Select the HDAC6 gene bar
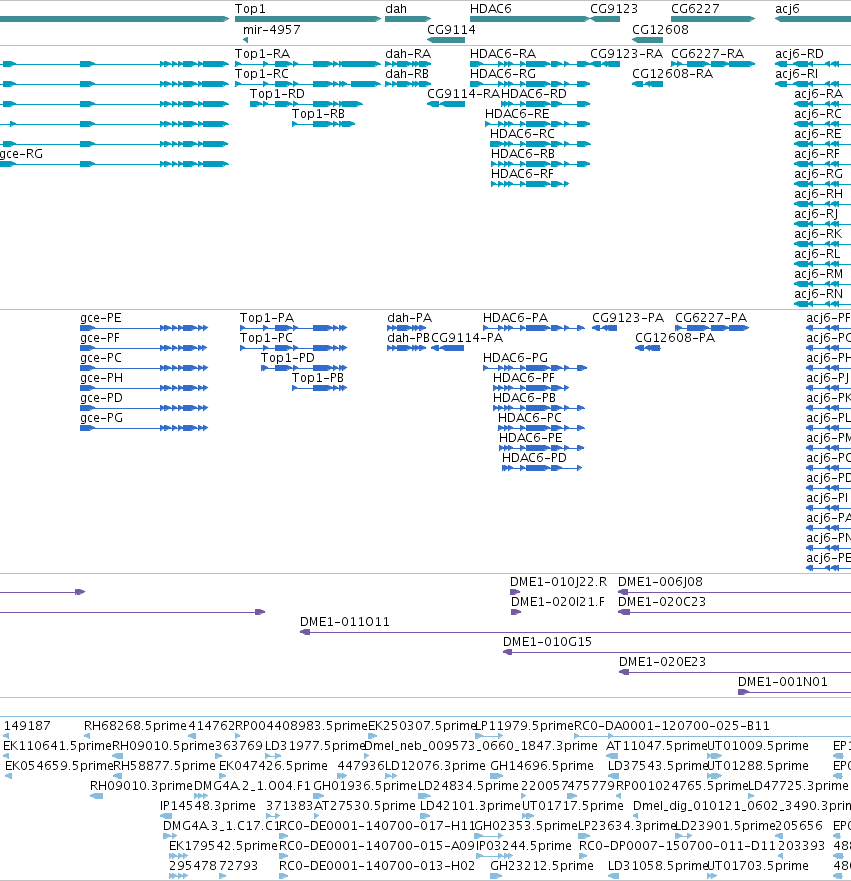This screenshot has width=851, height=881. pos(529,19)
